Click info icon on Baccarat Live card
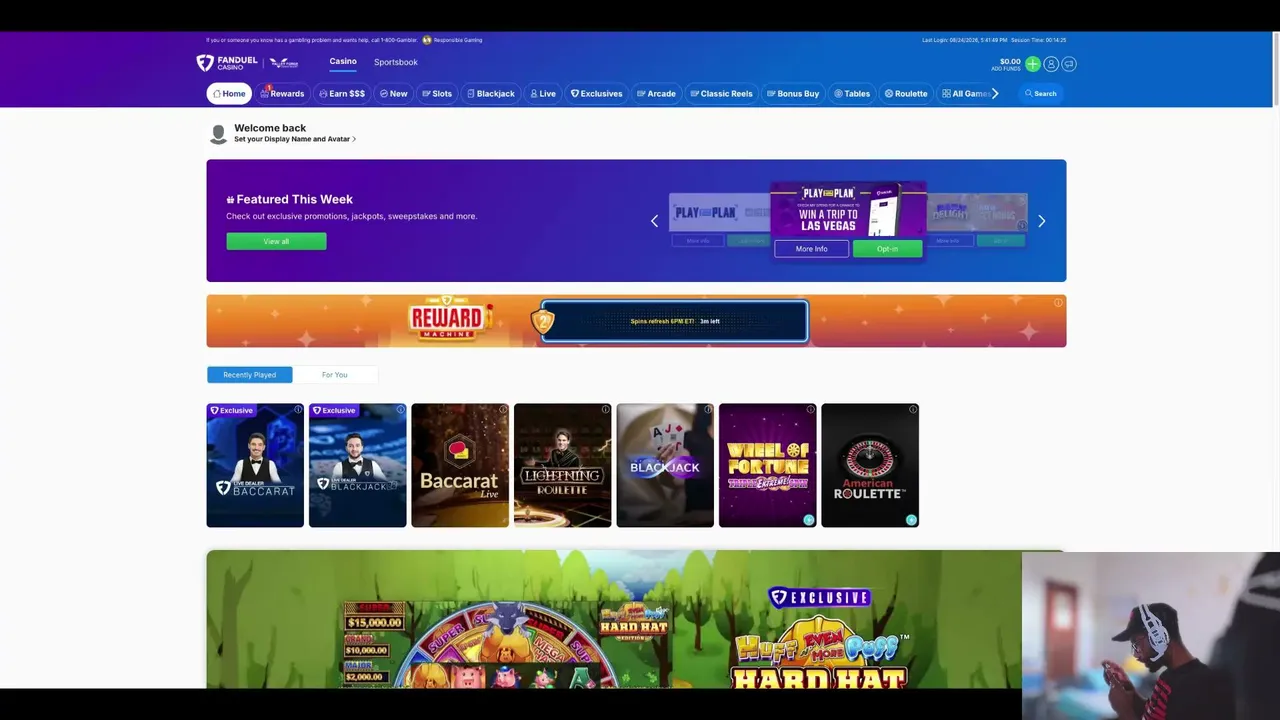The height and width of the screenshot is (720, 1280). (503, 410)
